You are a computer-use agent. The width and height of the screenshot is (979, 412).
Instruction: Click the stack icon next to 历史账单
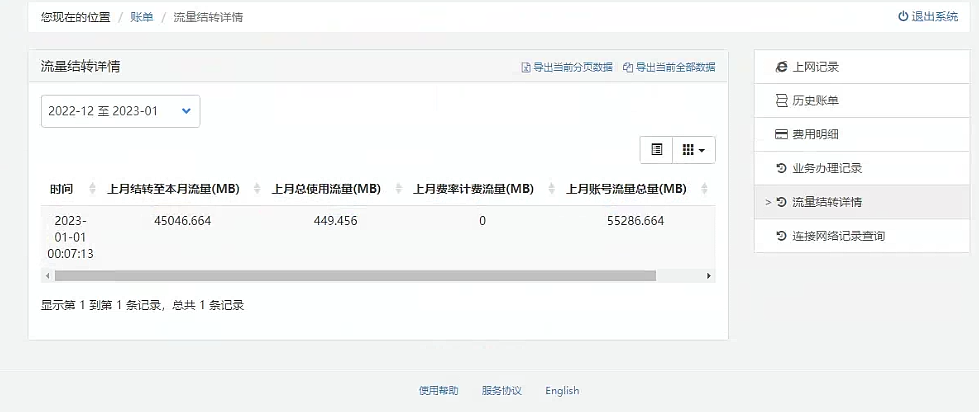pyautogui.click(x=781, y=101)
